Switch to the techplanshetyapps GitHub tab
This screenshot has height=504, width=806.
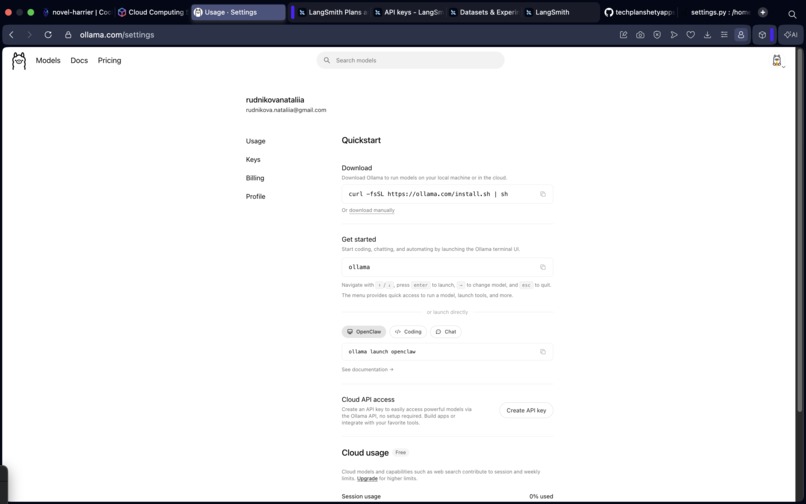tap(639, 12)
